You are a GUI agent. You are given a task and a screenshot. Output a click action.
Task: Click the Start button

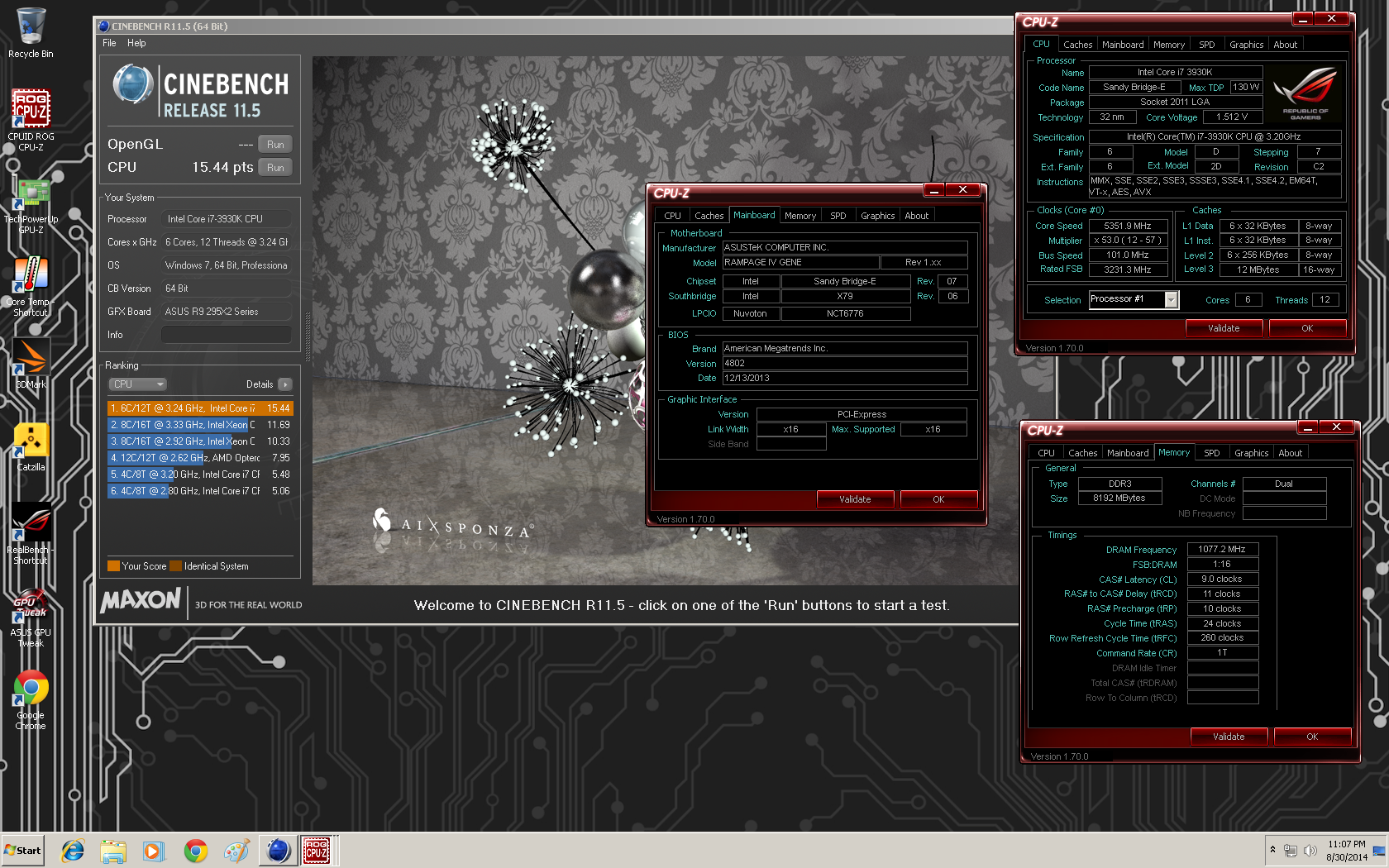coord(23,851)
